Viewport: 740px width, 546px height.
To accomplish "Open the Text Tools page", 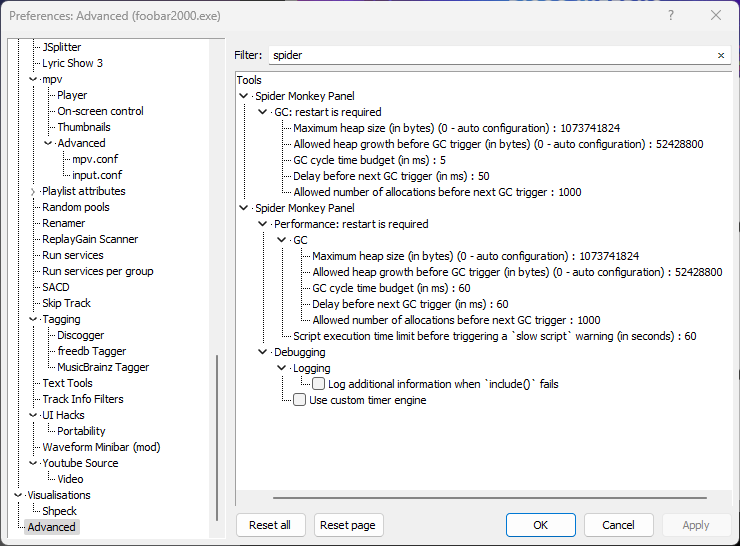I will (67, 383).
